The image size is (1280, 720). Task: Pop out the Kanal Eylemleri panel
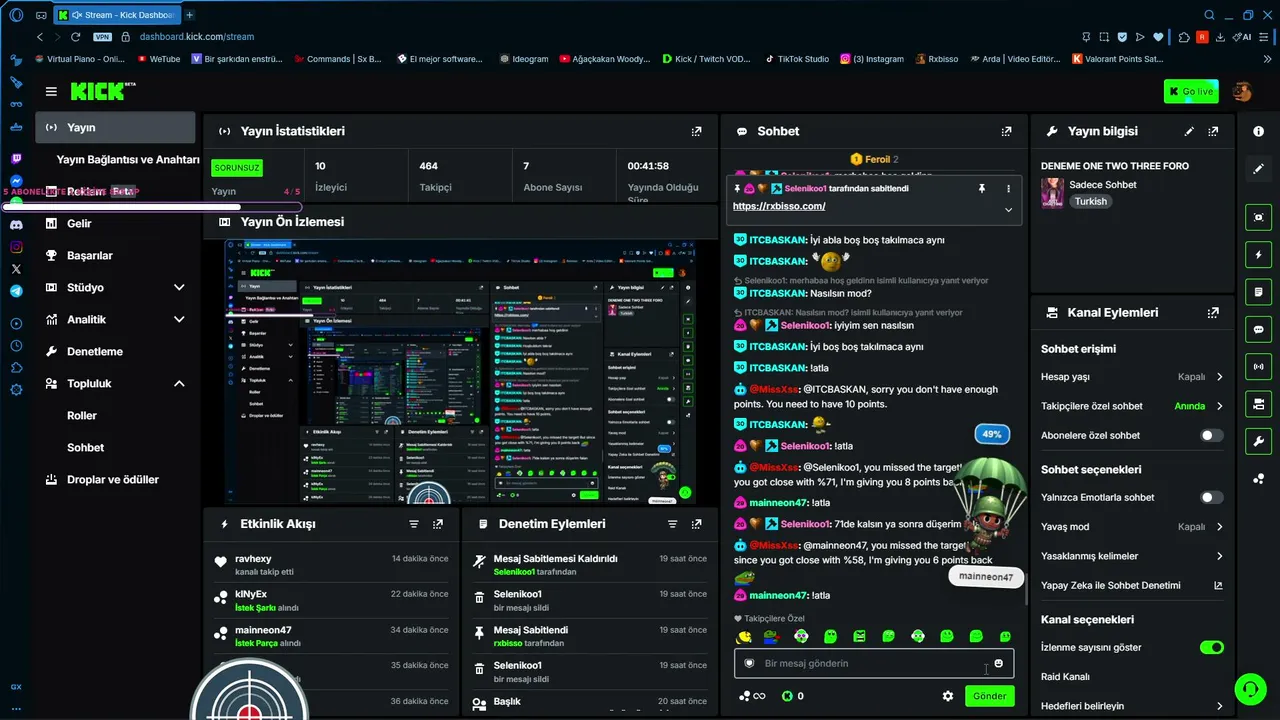[1213, 312]
